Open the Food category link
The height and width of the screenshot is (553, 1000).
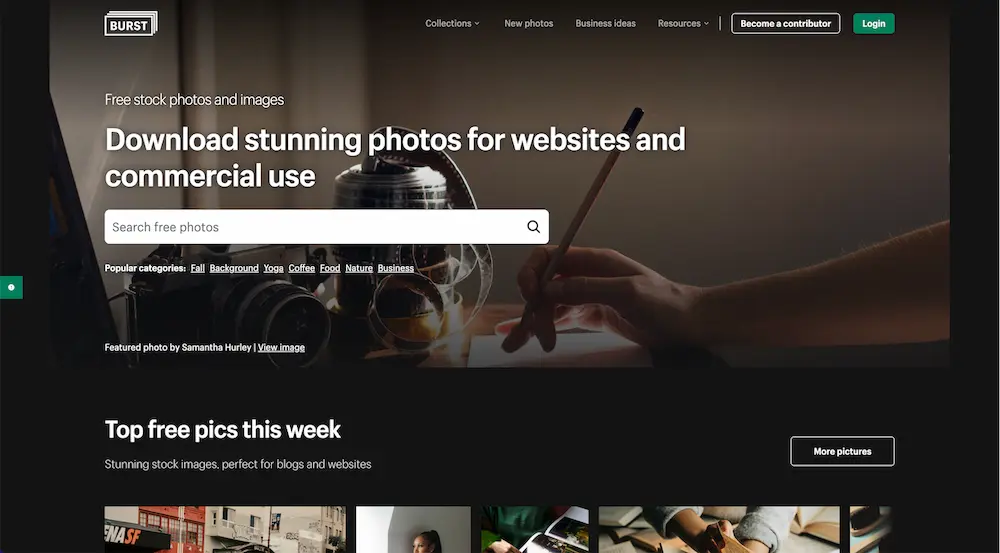pos(330,268)
